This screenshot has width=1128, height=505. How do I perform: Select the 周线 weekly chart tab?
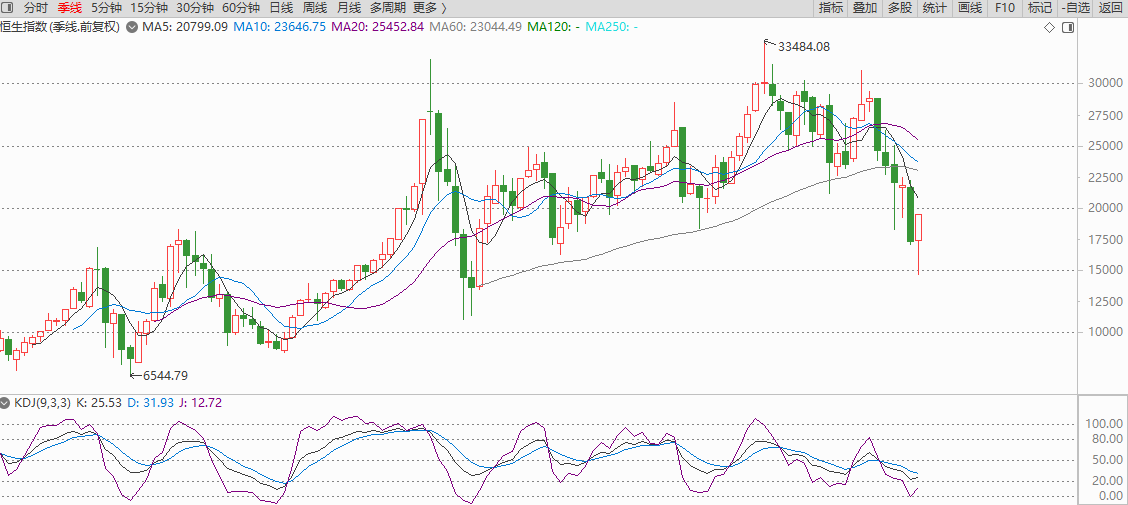315,8
